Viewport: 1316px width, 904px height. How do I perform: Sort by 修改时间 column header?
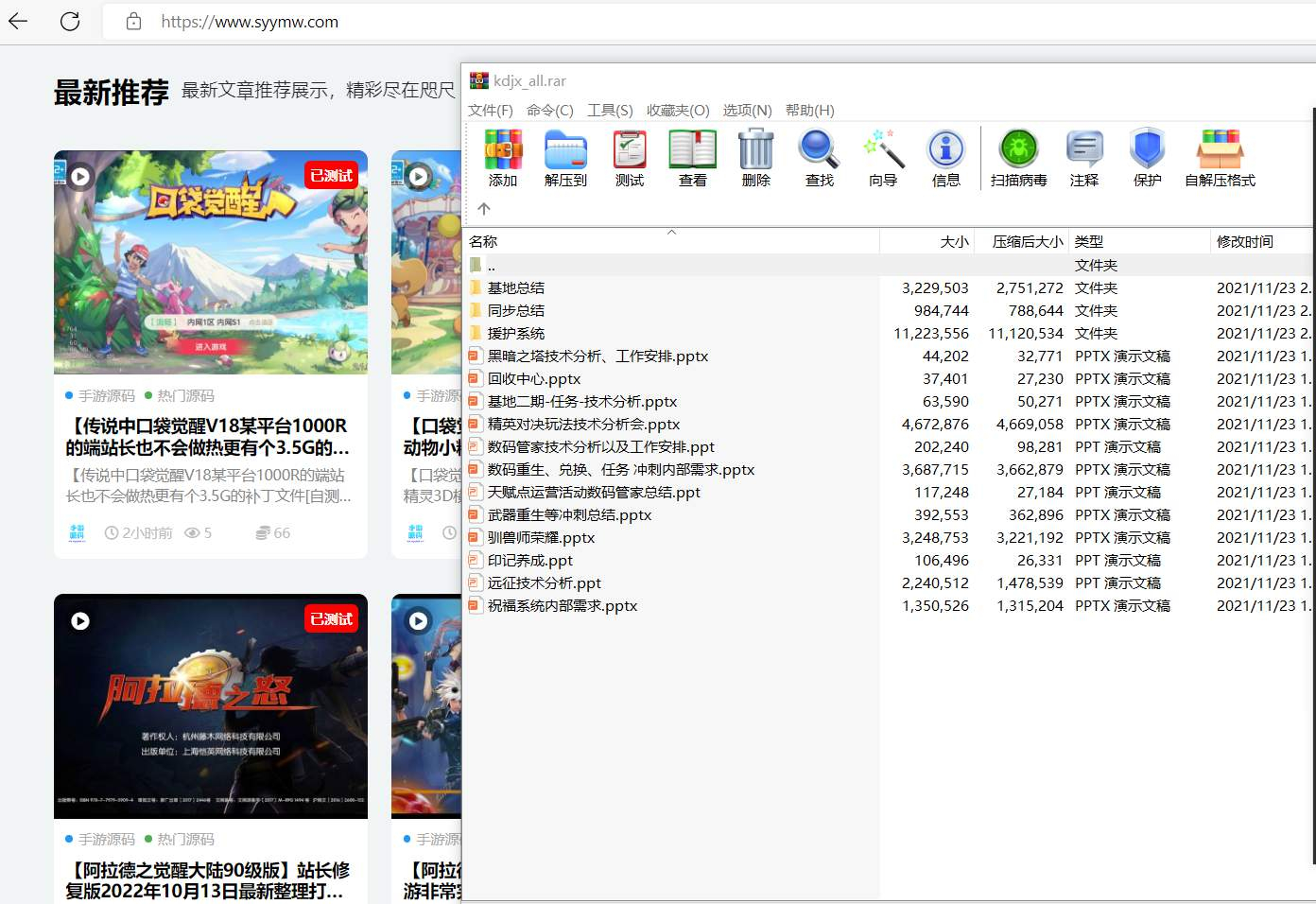point(1261,241)
